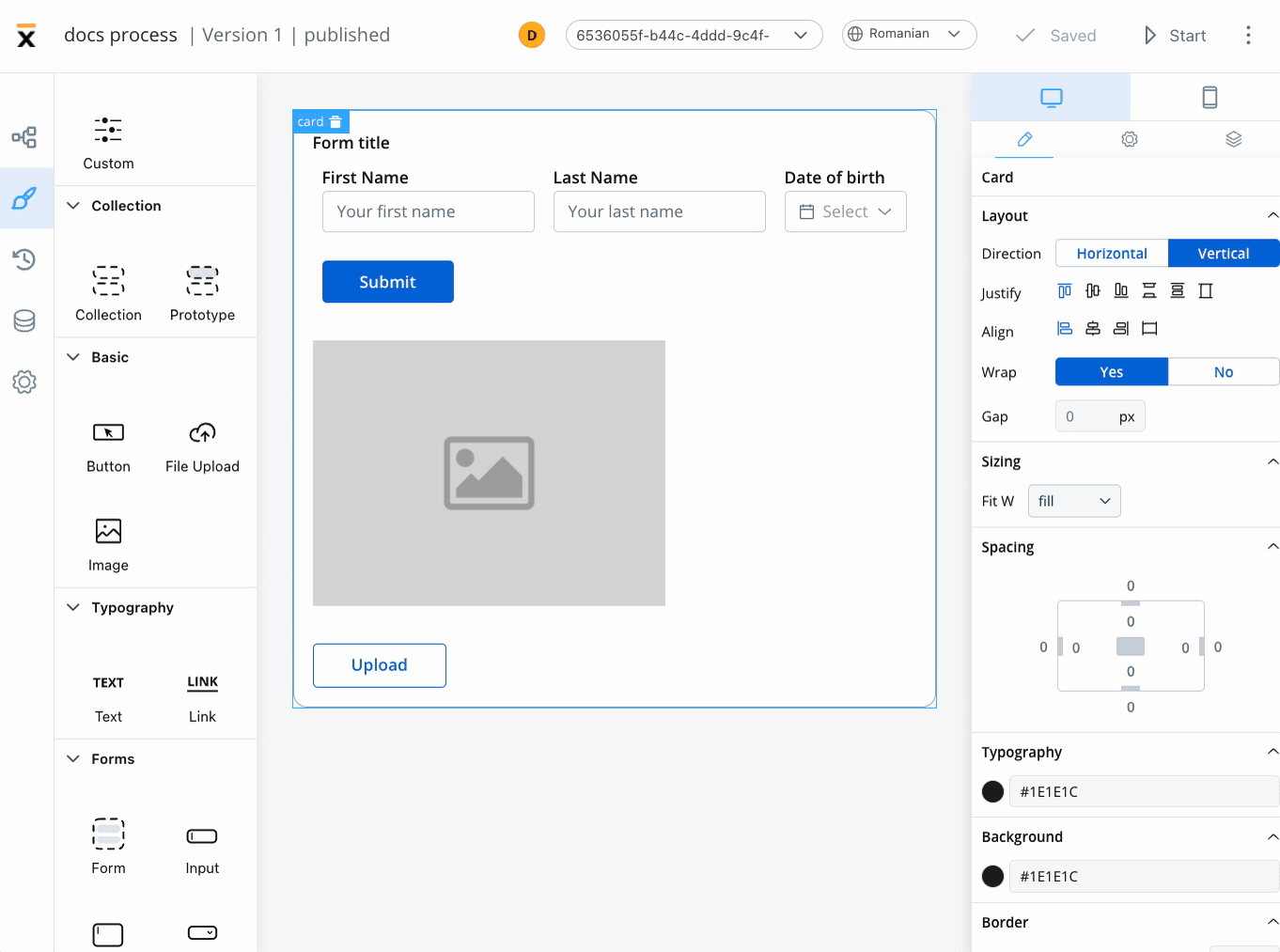Set align to start (first align icon)
The height and width of the screenshot is (952, 1280).
1065,329
